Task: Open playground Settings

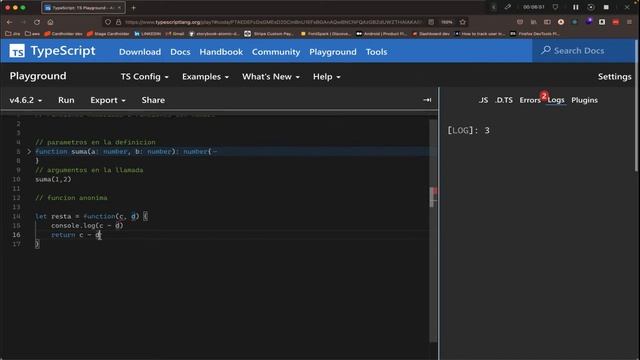Action: tap(614, 77)
